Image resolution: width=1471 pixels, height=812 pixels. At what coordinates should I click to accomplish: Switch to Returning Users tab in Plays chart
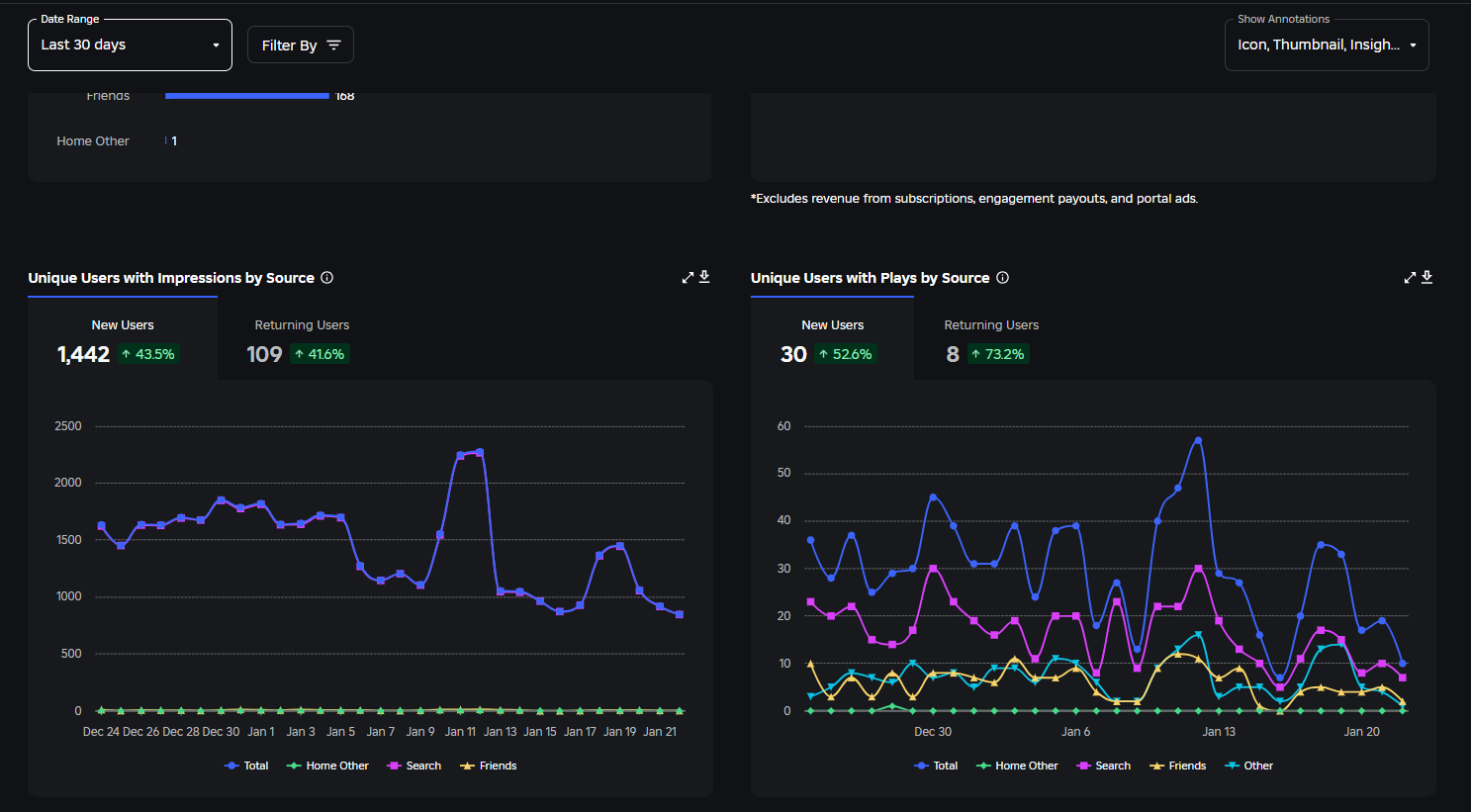point(991,339)
